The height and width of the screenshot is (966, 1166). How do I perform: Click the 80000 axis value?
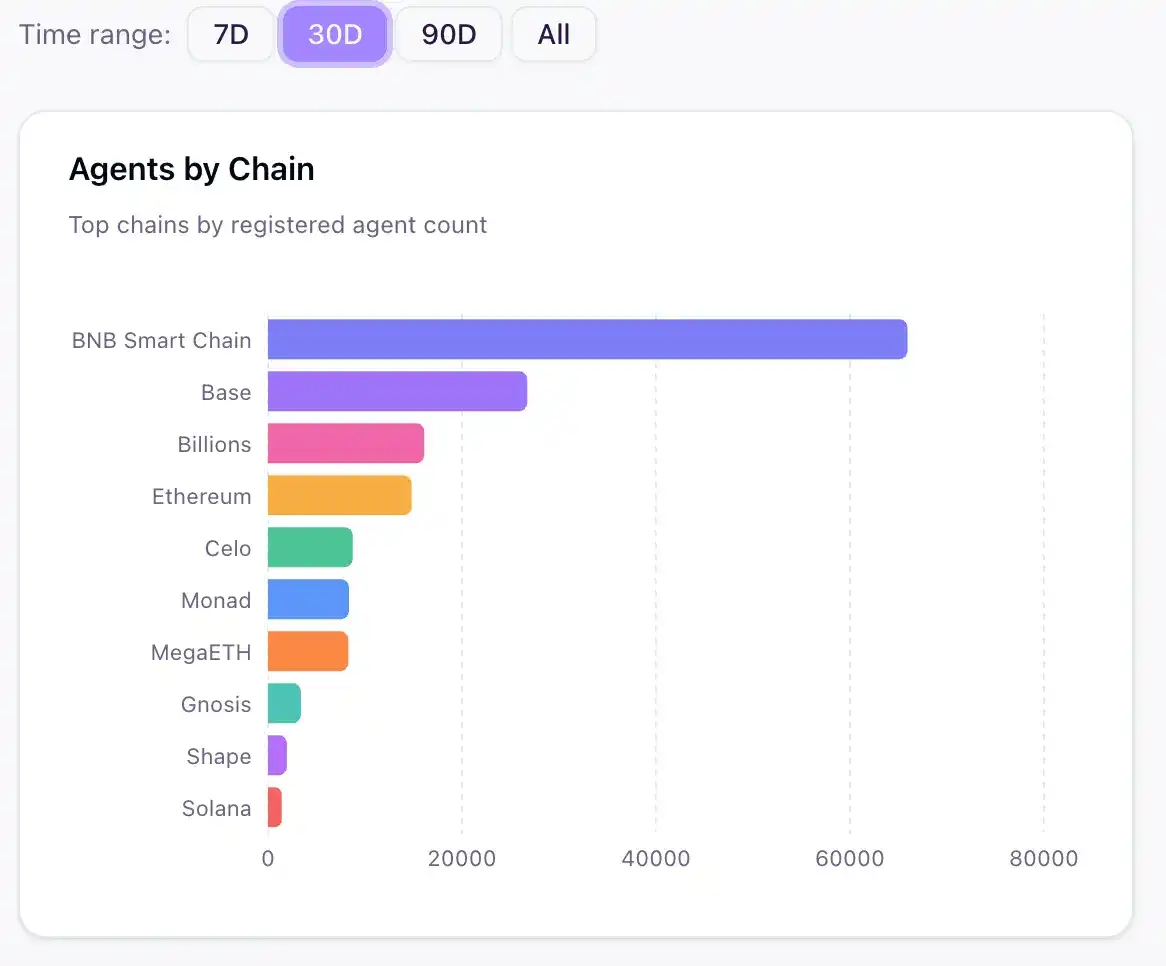click(x=1044, y=858)
